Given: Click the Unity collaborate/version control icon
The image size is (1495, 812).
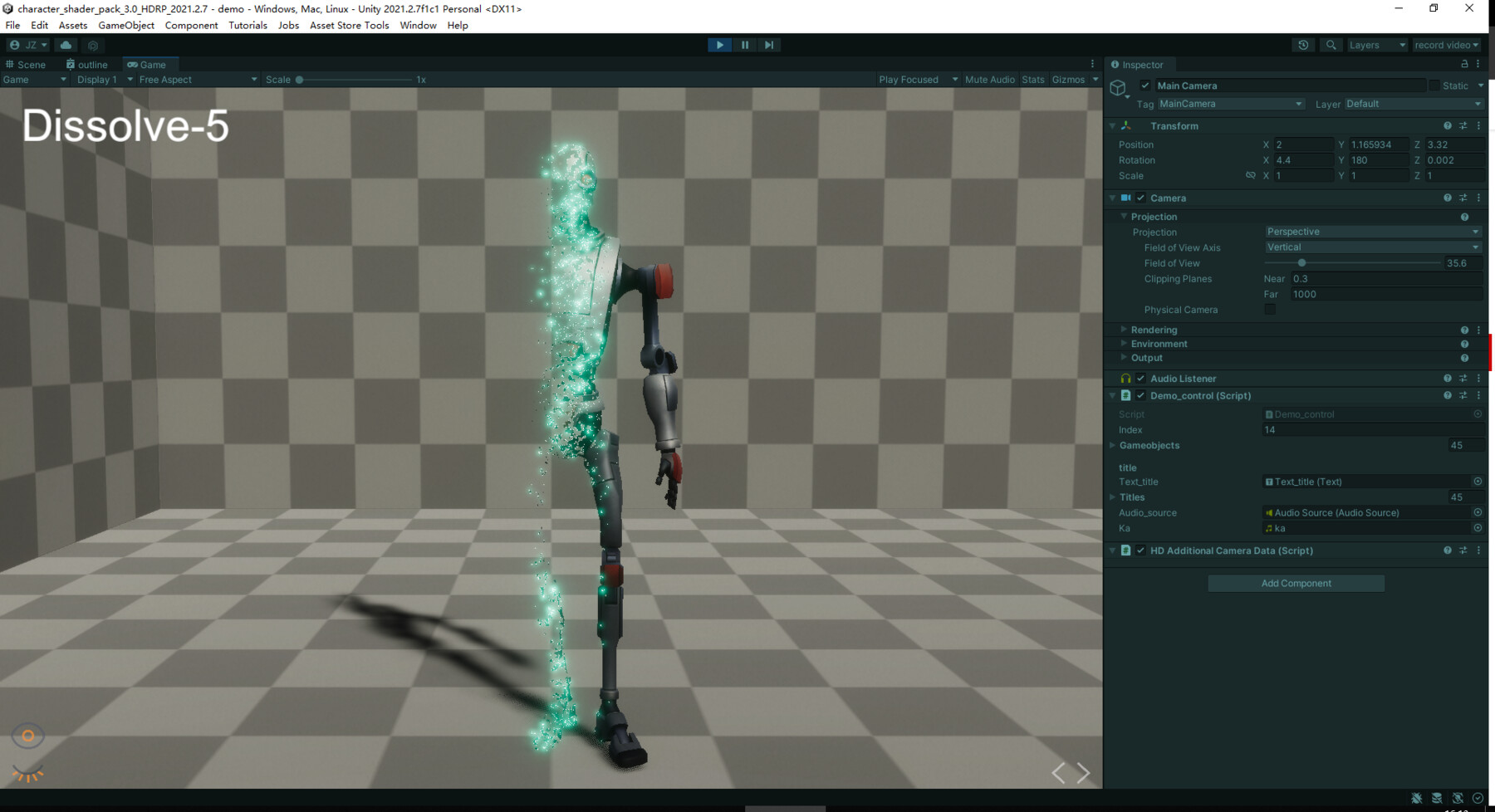Looking at the screenshot, I should (93, 46).
